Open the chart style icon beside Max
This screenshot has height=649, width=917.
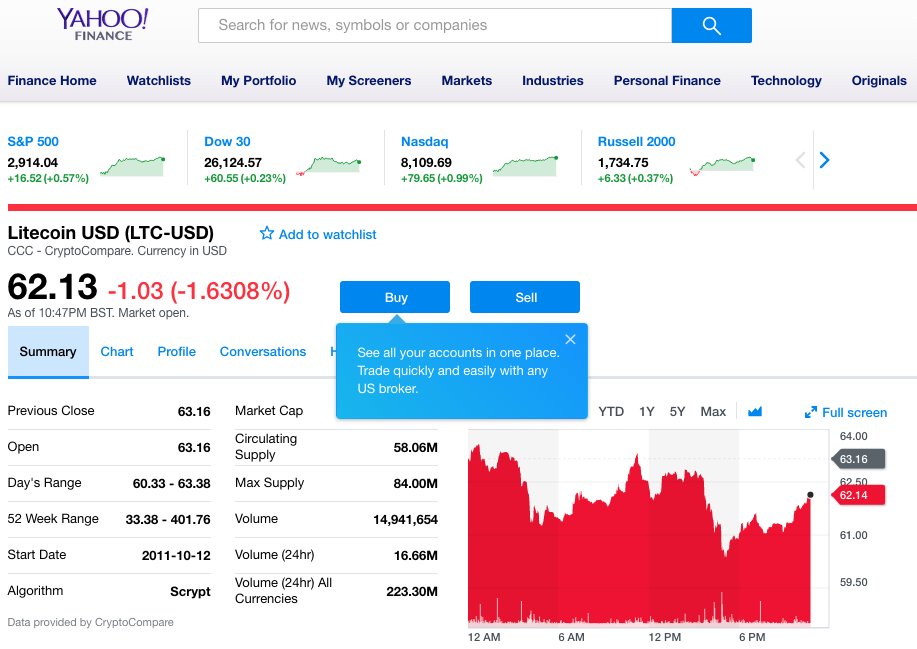click(x=753, y=411)
